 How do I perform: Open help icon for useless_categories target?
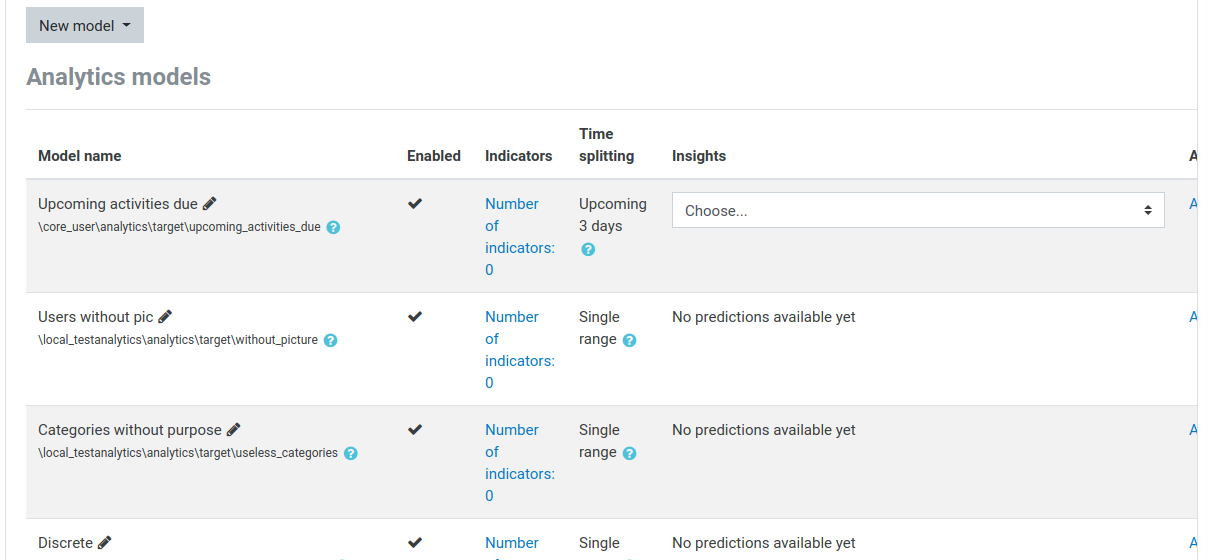click(x=350, y=453)
